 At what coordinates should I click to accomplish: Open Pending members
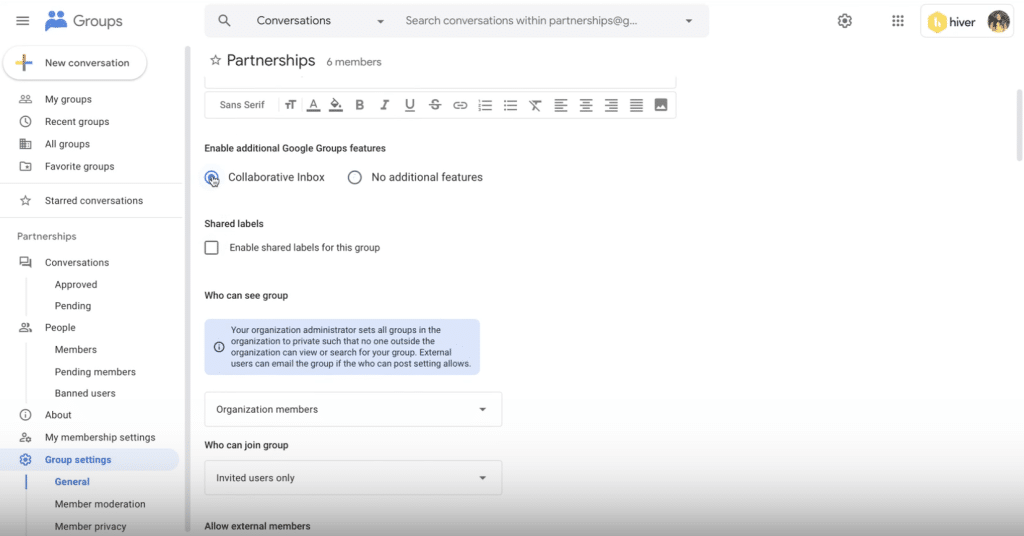[x=95, y=371]
